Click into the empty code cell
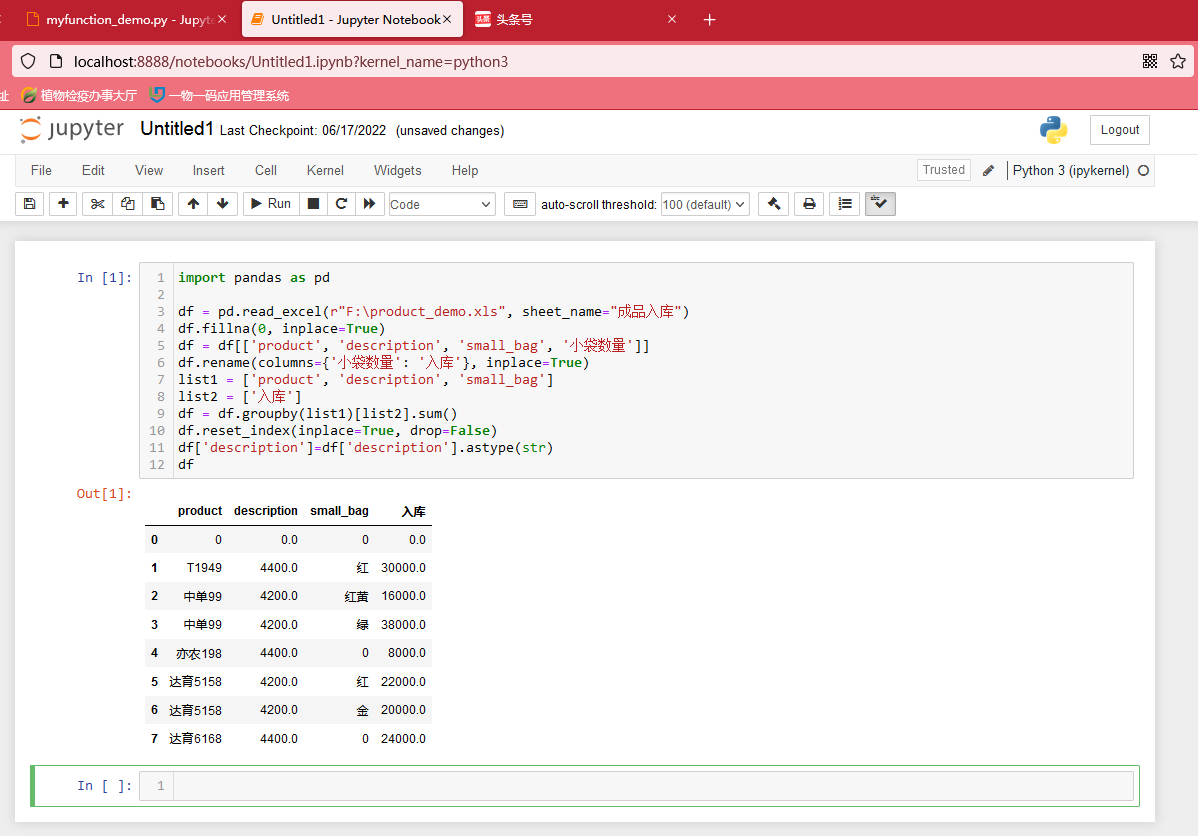Image resolution: width=1198 pixels, height=836 pixels. click(x=654, y=786)
